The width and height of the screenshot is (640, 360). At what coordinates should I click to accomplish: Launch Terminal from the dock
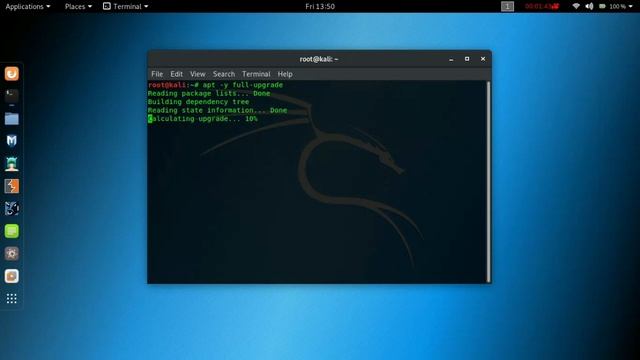[x=11, y=96]
